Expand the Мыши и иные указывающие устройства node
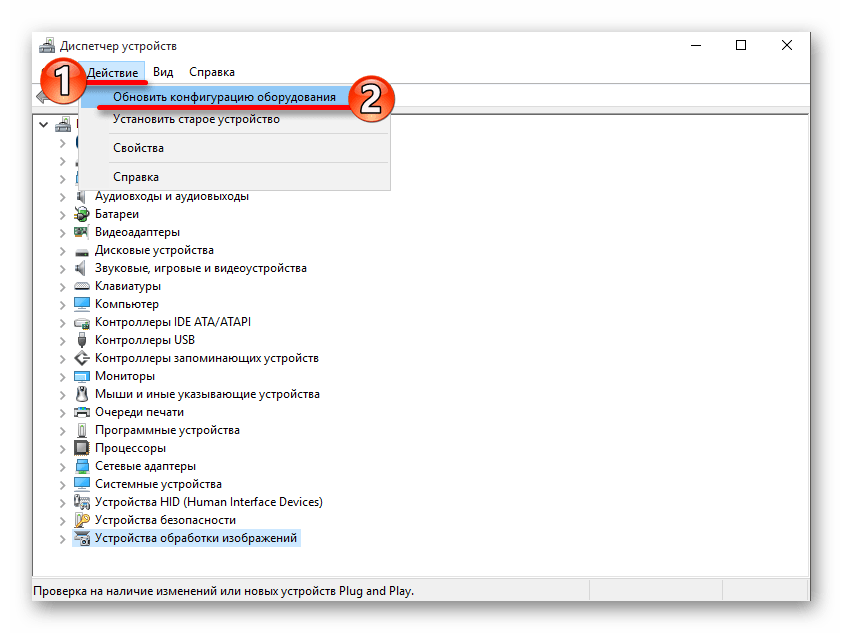 pyautogui.click(x=62, y=394)
